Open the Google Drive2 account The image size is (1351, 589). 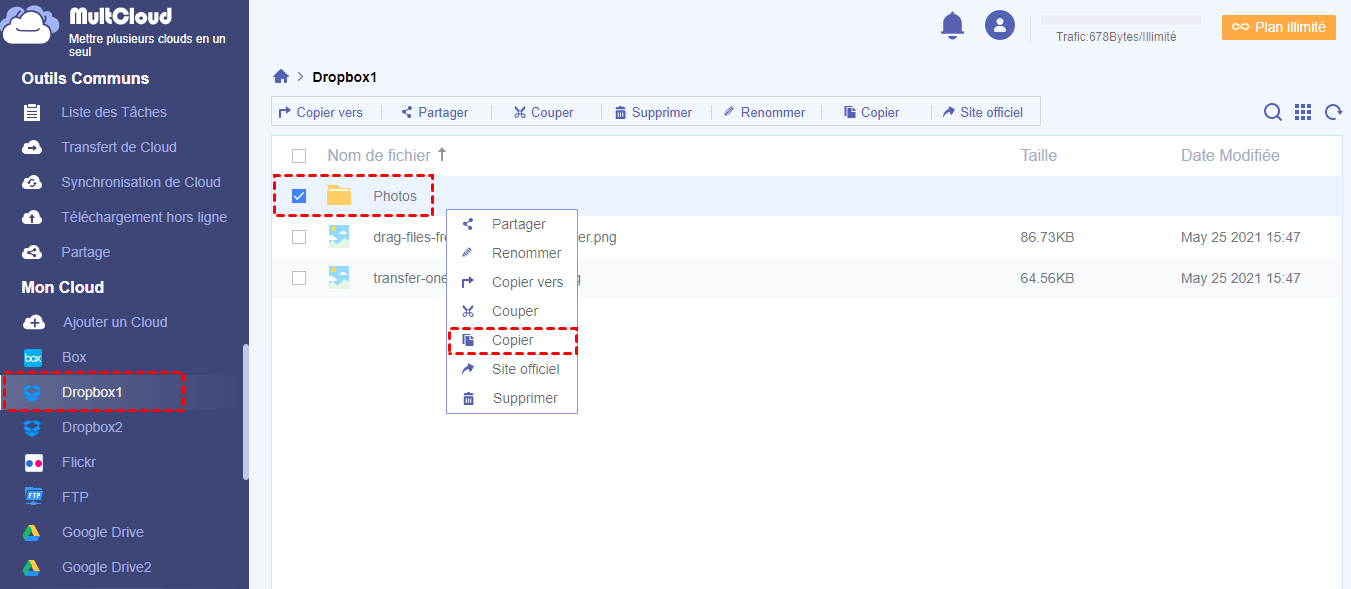pyautogui.click(x=107, y=567)
